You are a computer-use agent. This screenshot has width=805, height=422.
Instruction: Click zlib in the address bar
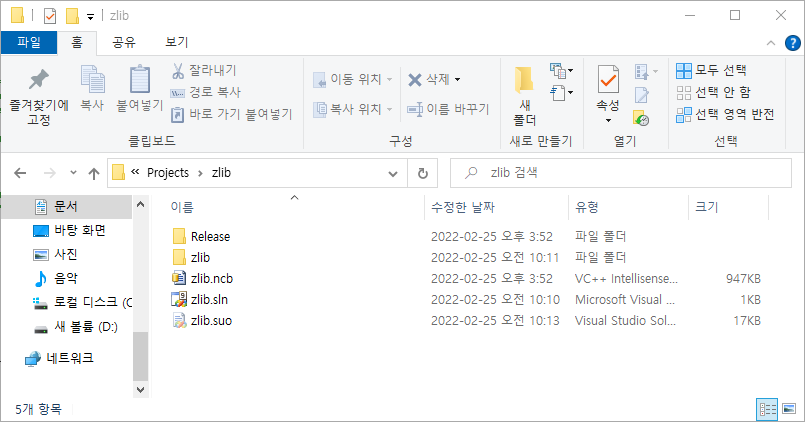coord(221,172)
